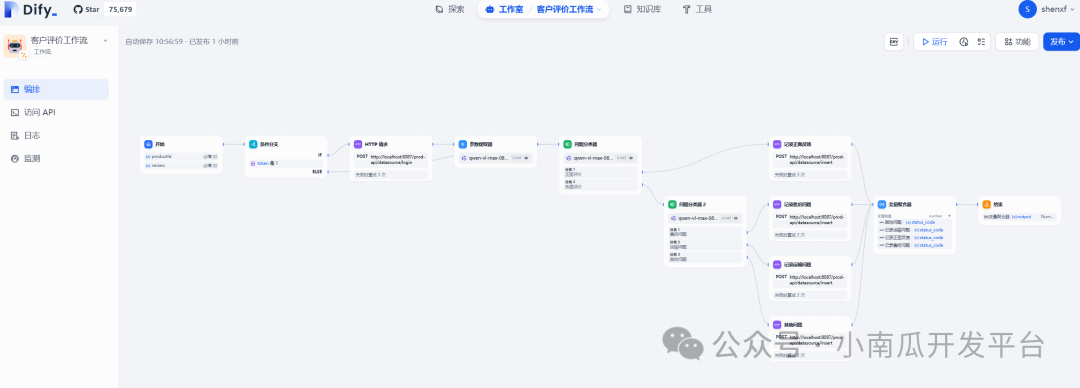Click the insert URL in 记录正面反馈 node
This screenshot has width=1080, height=388.
[818, 159]
